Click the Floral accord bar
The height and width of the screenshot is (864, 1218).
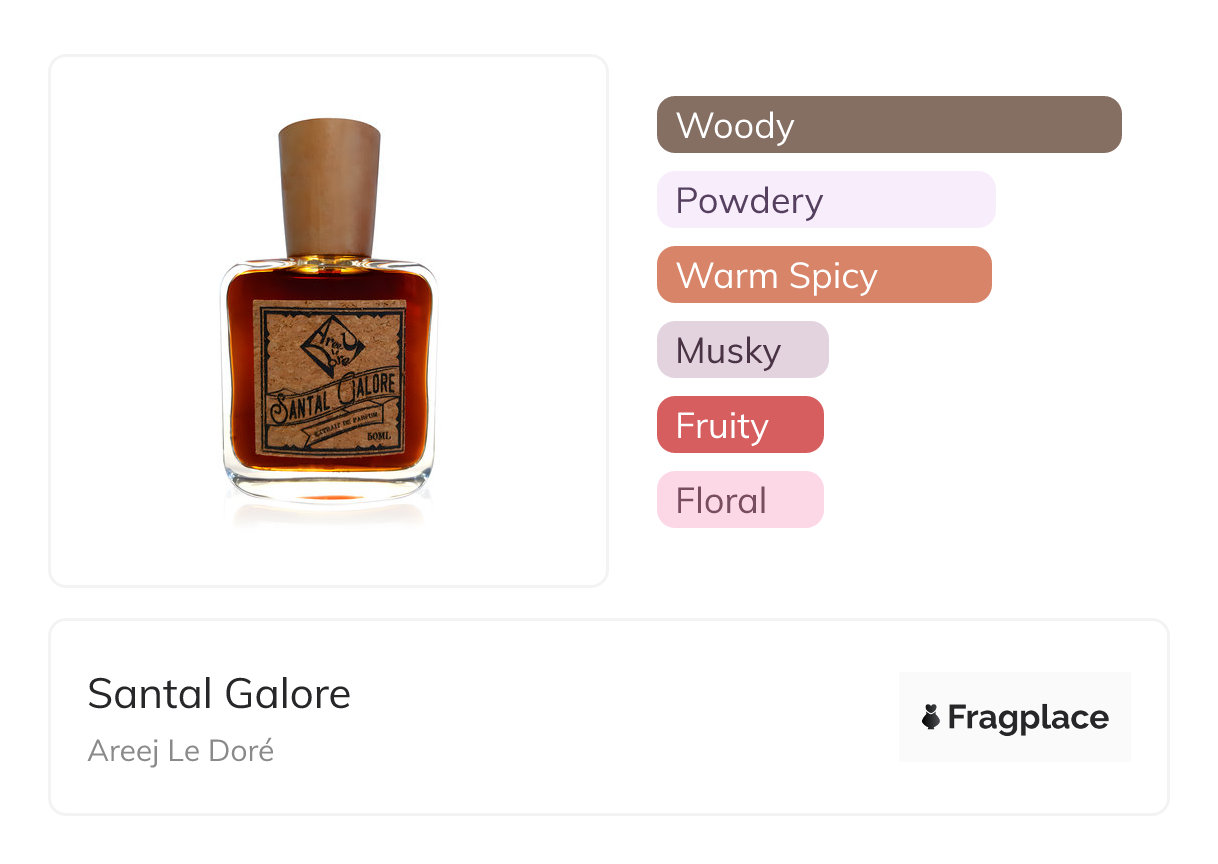point(740,500)
